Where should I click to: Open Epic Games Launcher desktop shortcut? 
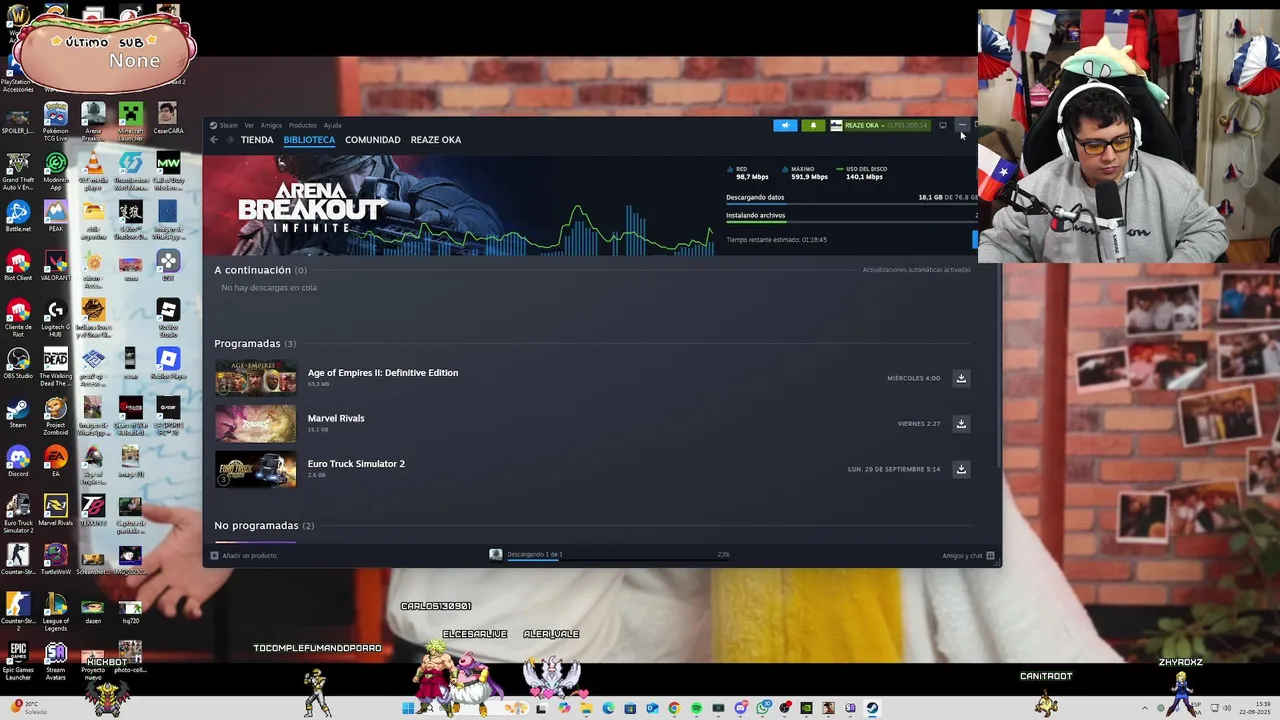(x=18, y=660)
